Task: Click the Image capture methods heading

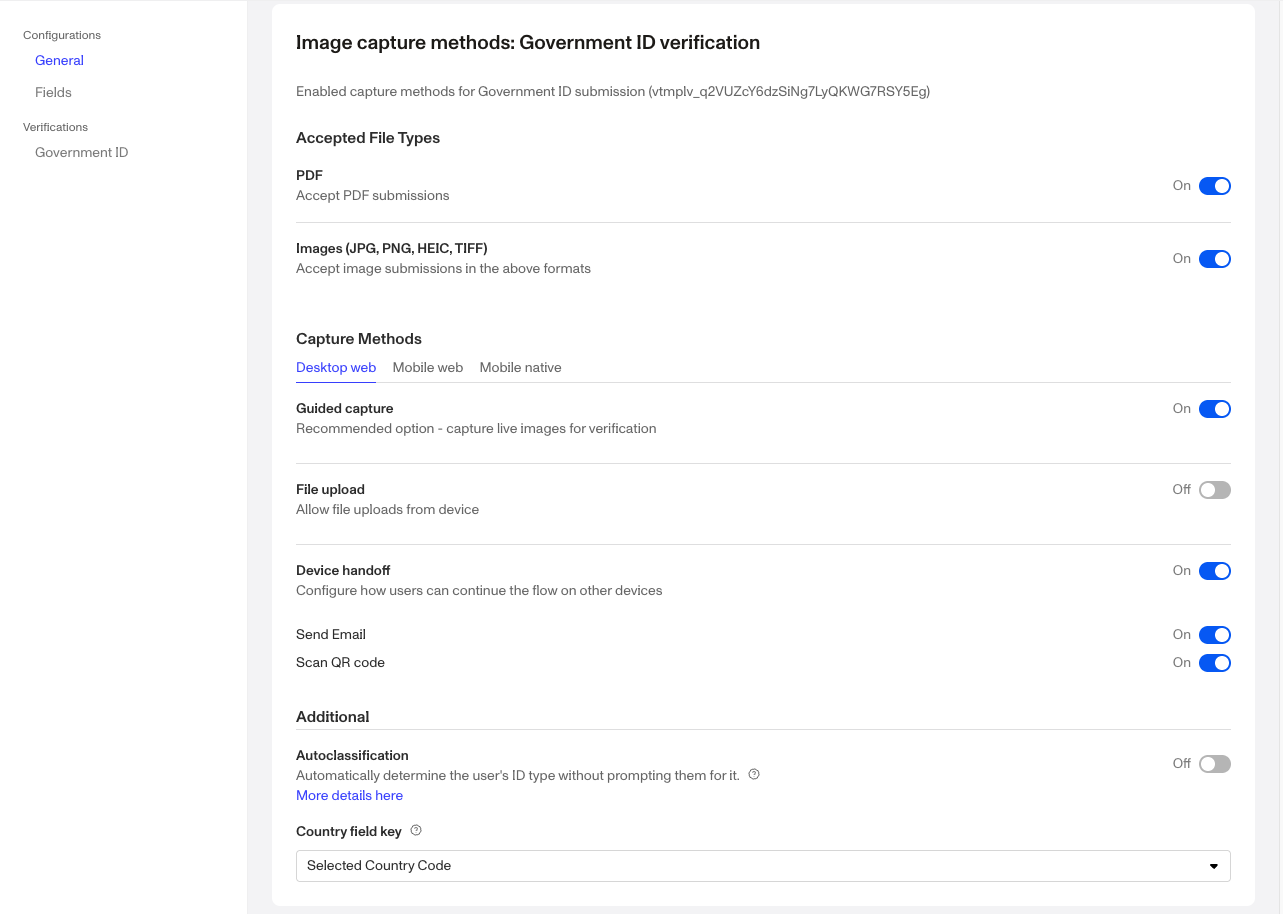Action: (x=528, y=43)
